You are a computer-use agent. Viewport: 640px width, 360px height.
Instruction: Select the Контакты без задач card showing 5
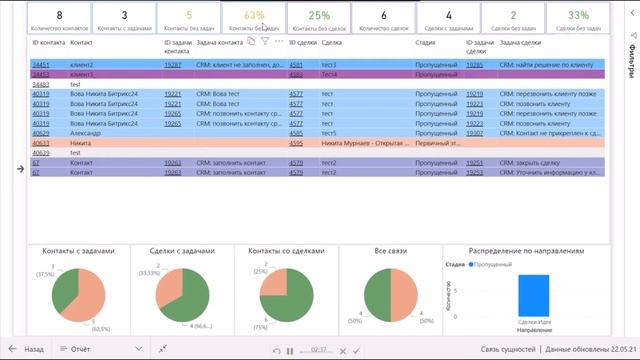(x=189, y=18)
